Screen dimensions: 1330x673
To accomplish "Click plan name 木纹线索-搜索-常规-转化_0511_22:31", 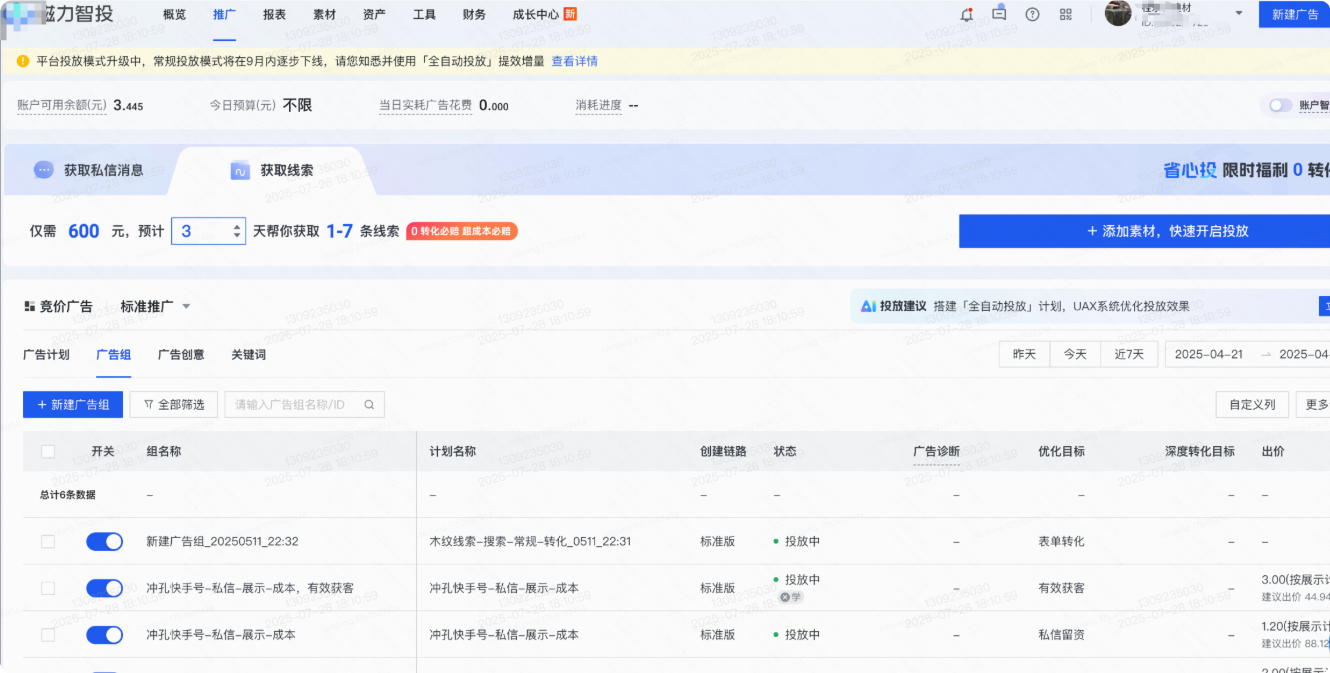I will tap(530, 541).
